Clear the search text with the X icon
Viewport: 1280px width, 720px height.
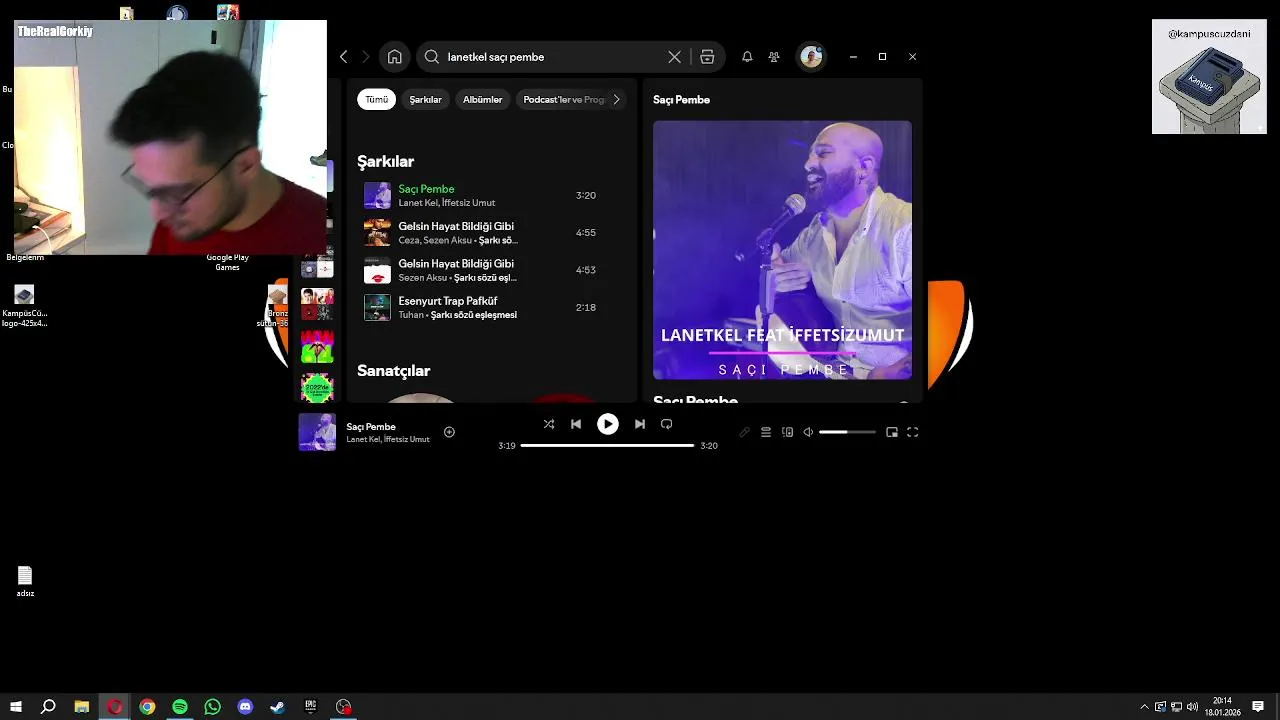point(674,57)
